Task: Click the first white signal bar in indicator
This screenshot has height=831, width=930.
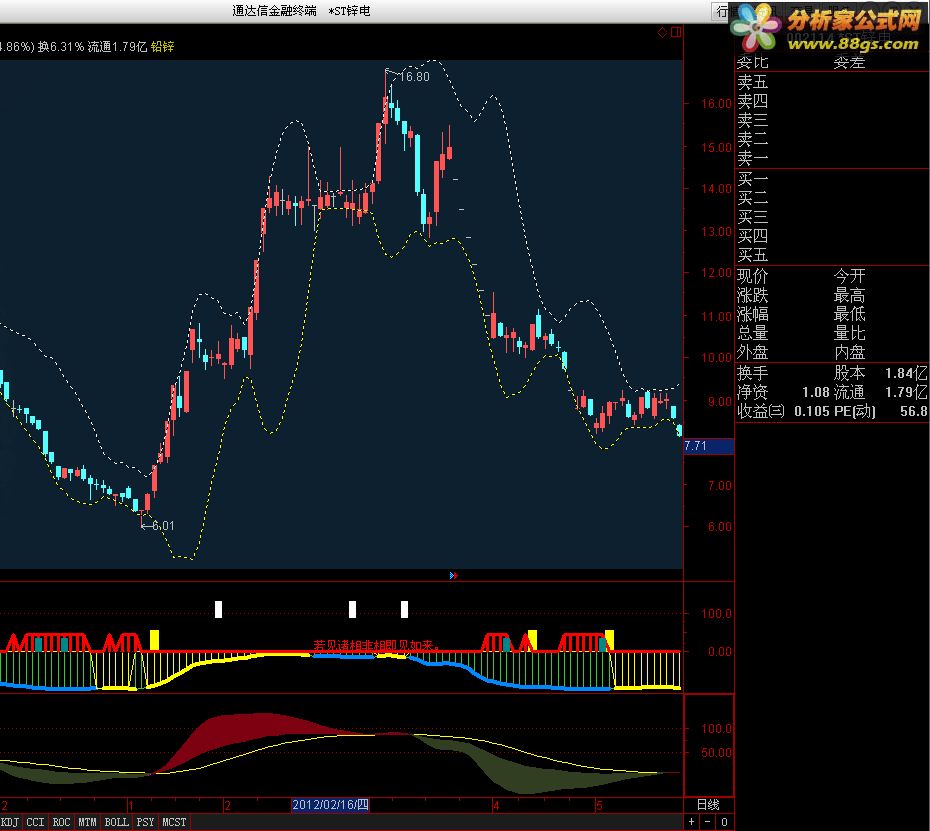Action: 218,609
